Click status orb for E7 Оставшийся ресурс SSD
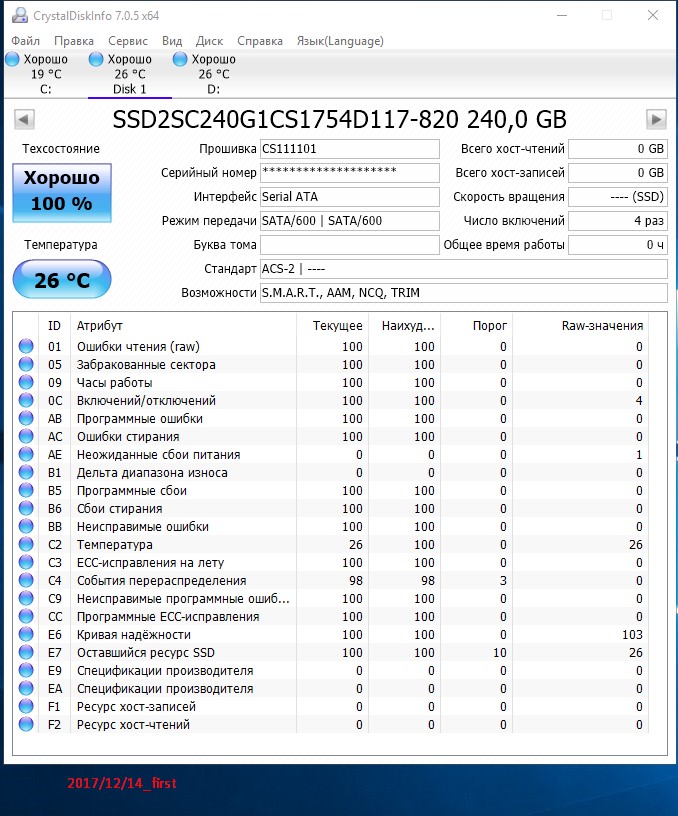678x816 pixels. pyautogui.click(x=26, y=652)
